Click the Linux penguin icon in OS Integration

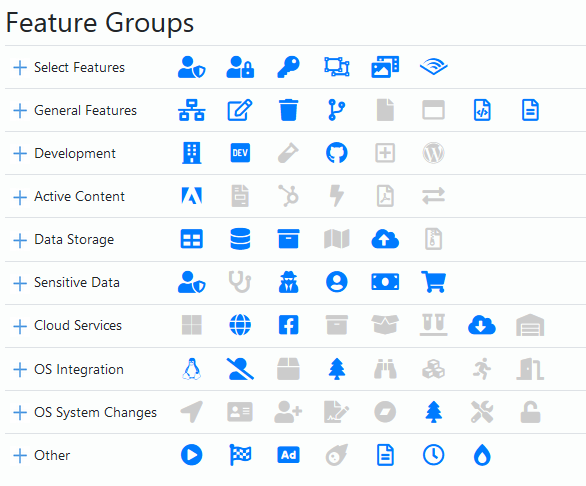click(192, 369)
